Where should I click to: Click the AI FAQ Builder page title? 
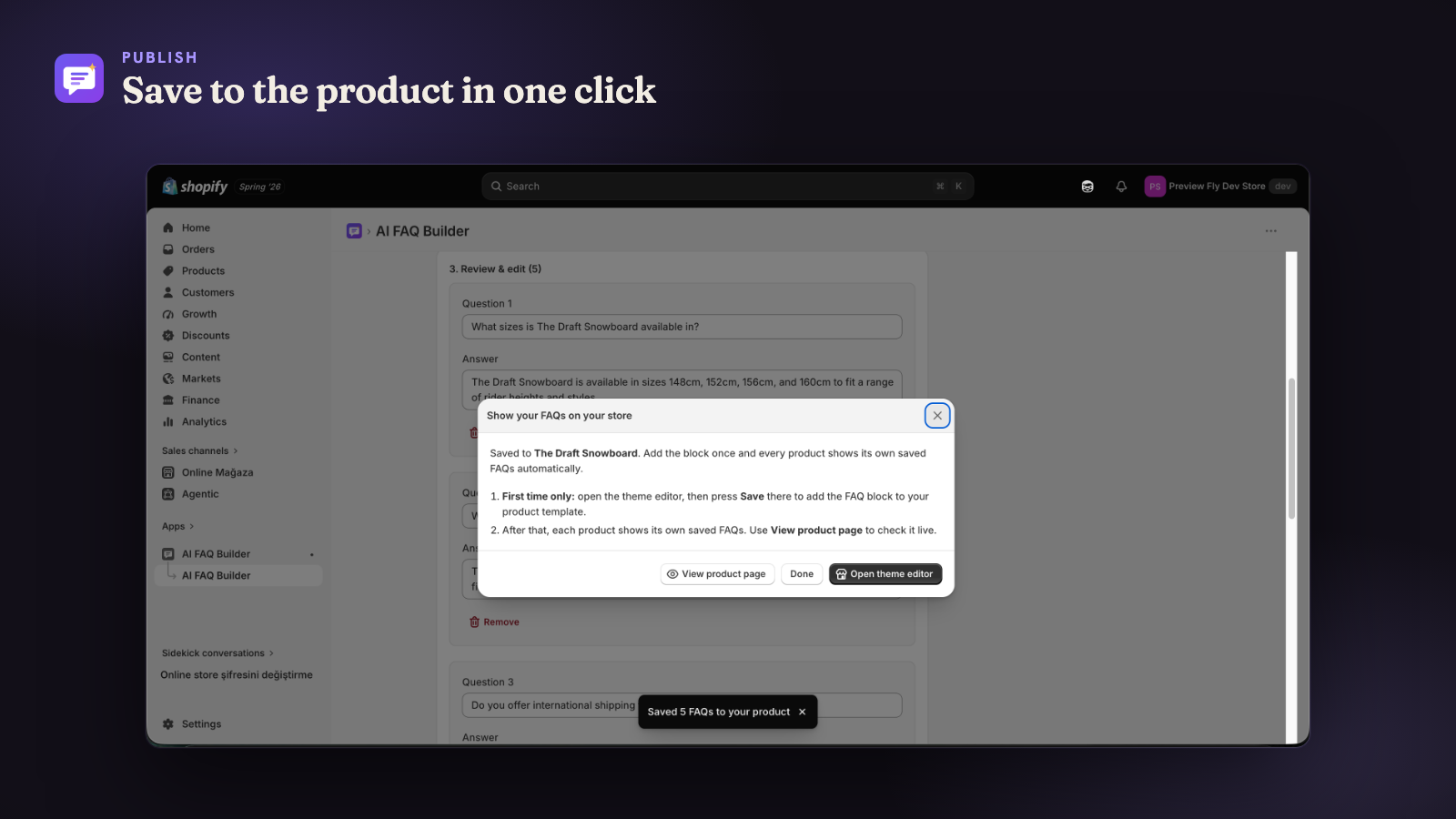pos(422,231)
